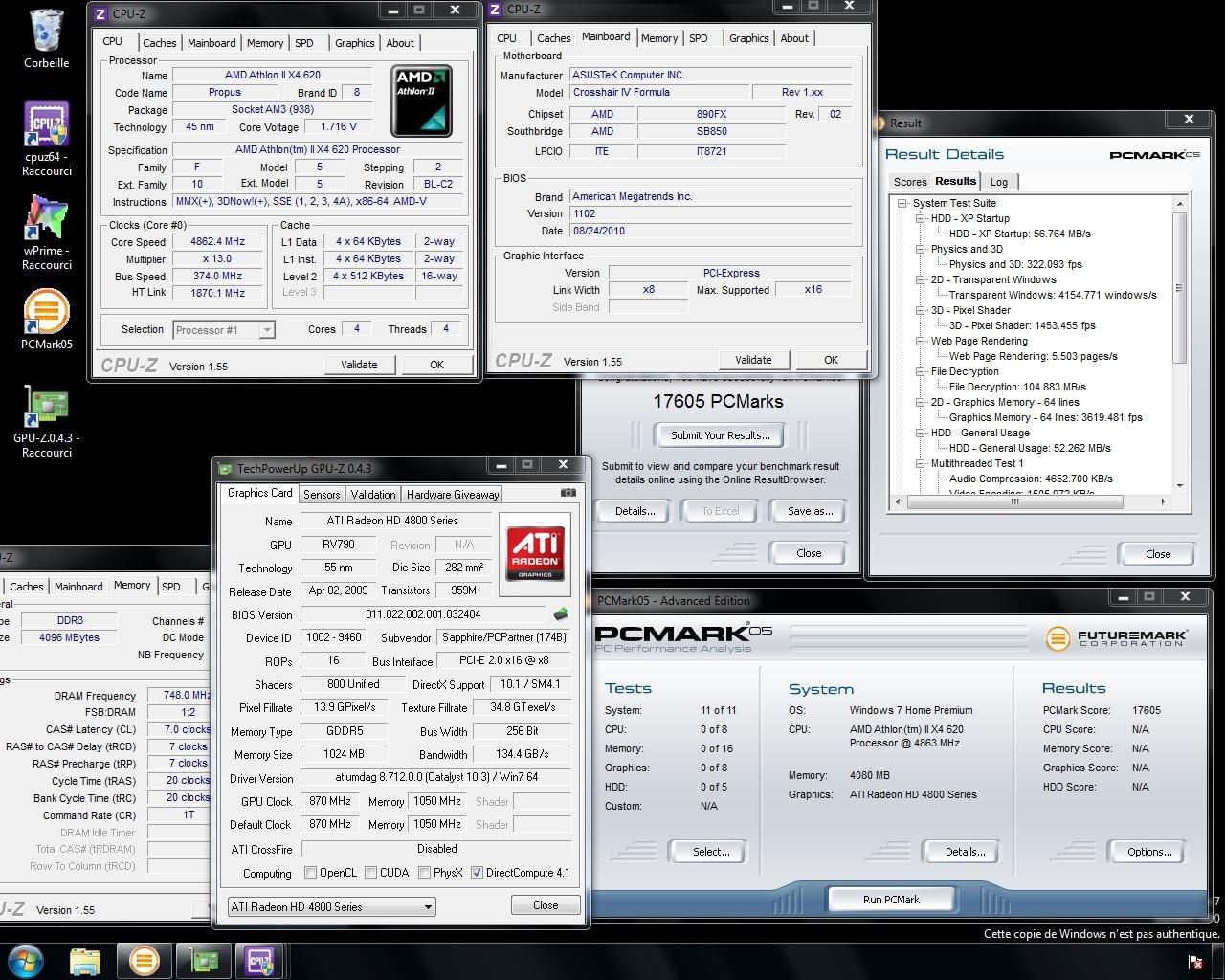Click Run PCMark button
Viewport: 1225px width, 980px height.
point(891,900)
